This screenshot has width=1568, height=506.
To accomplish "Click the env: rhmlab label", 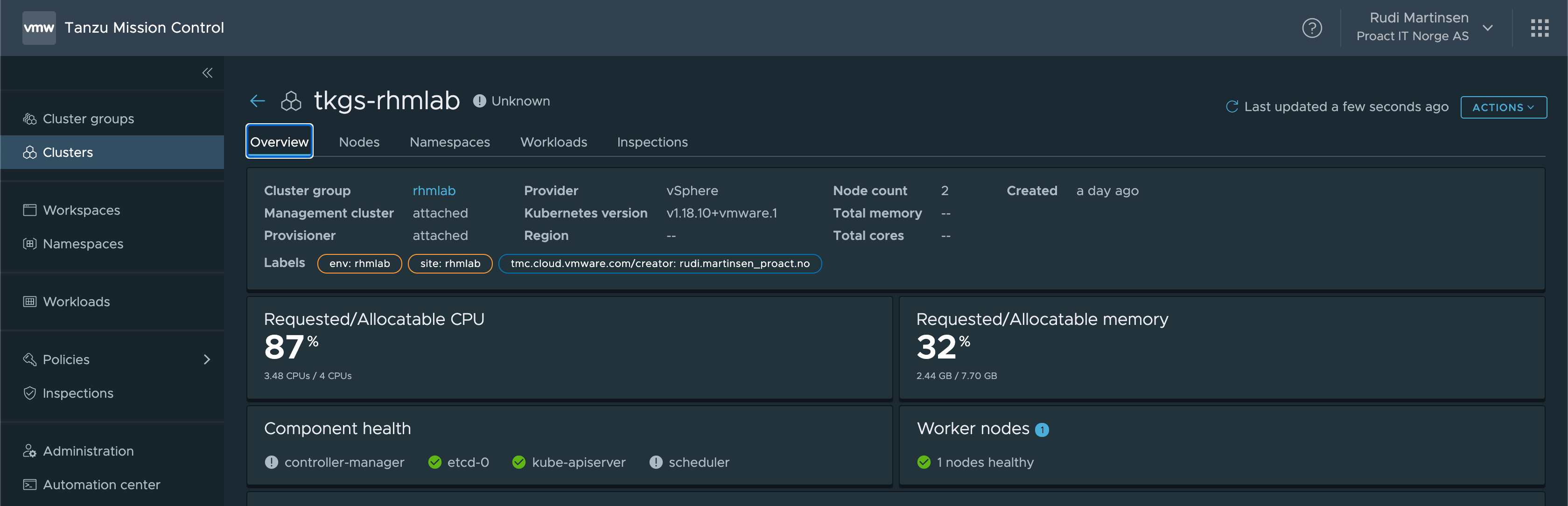I will coord(360,264).
